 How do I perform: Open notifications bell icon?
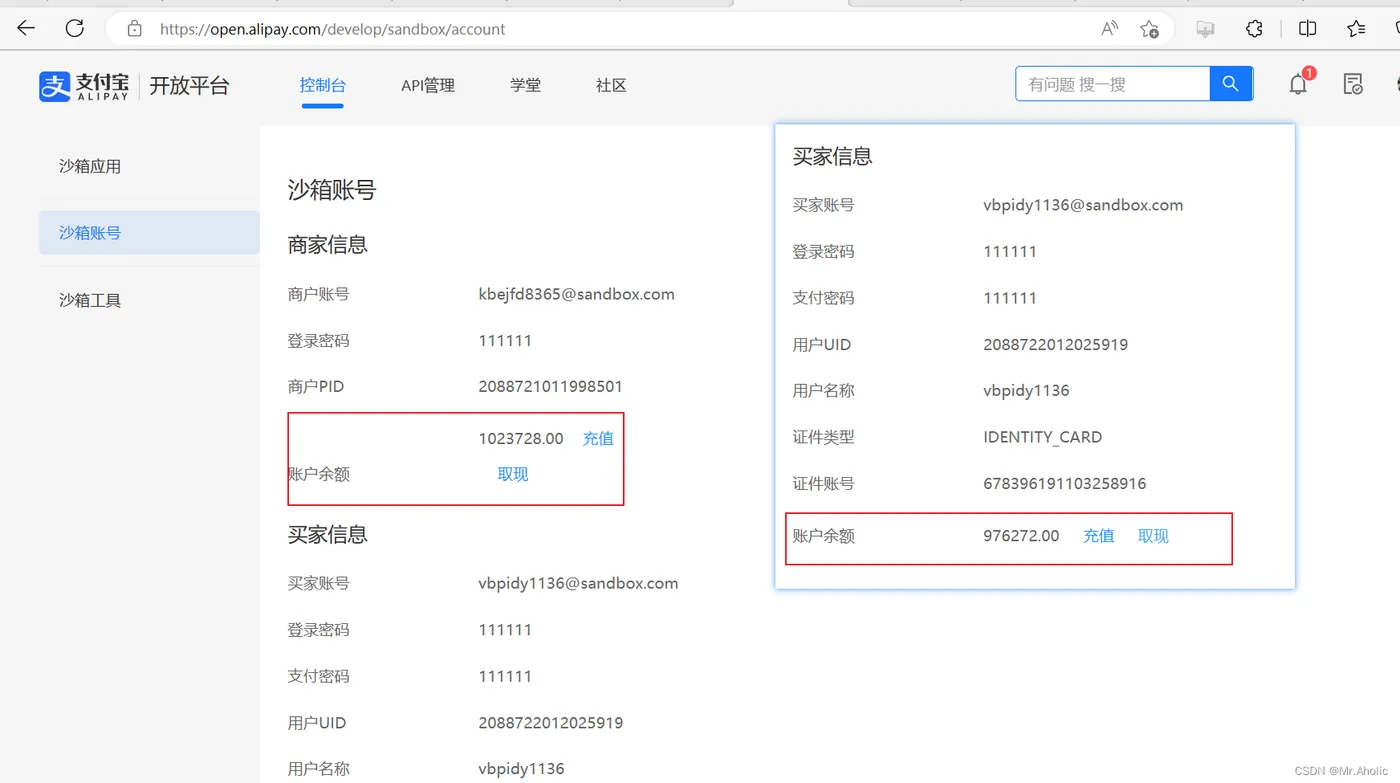1298,84
